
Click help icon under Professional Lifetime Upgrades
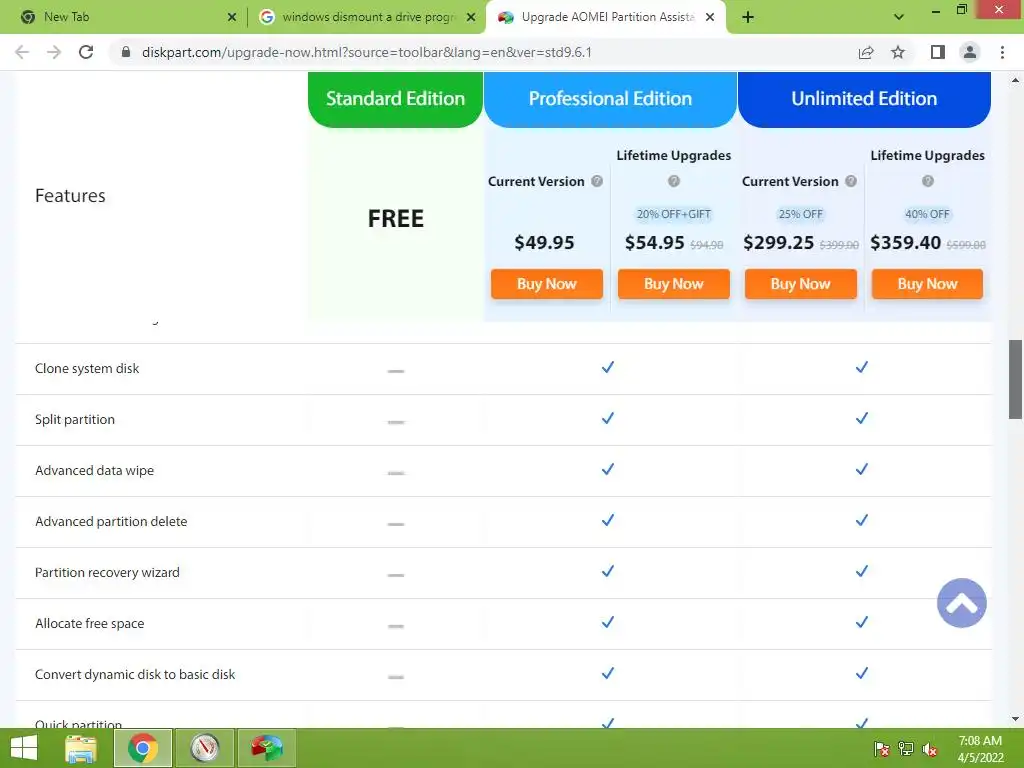point(673,181)
